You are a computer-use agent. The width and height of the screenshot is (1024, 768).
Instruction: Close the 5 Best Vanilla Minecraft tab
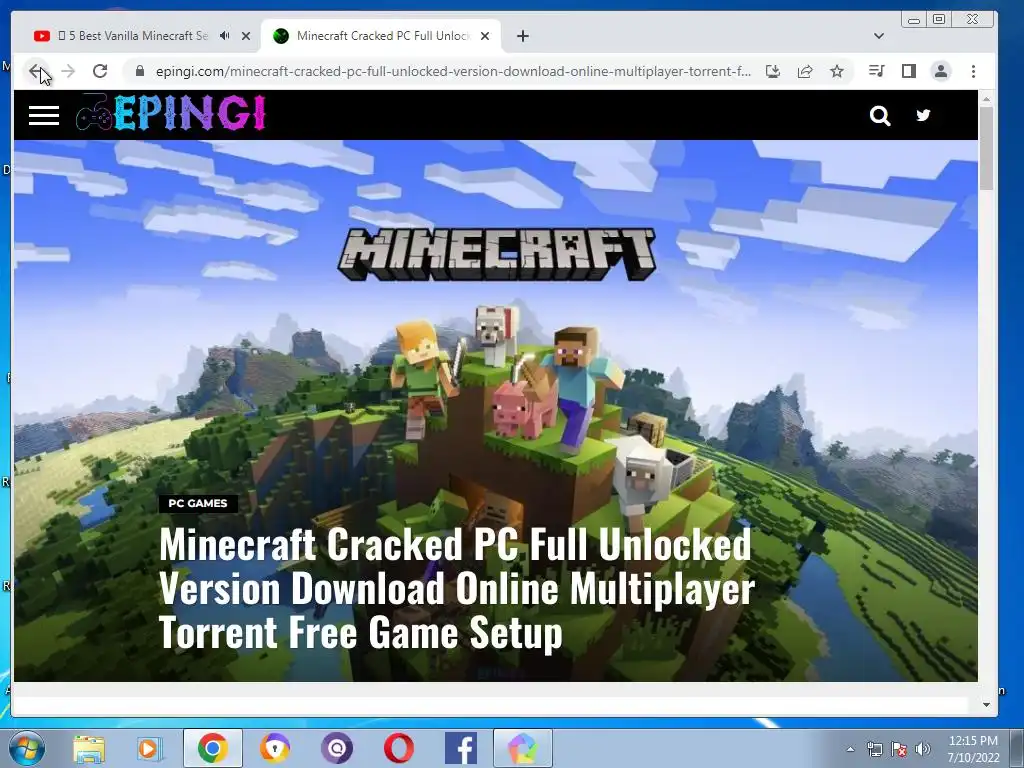point(246,36)
